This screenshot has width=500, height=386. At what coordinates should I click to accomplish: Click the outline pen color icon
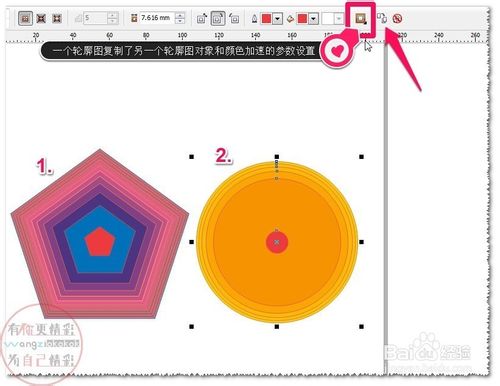pos(254,19)
